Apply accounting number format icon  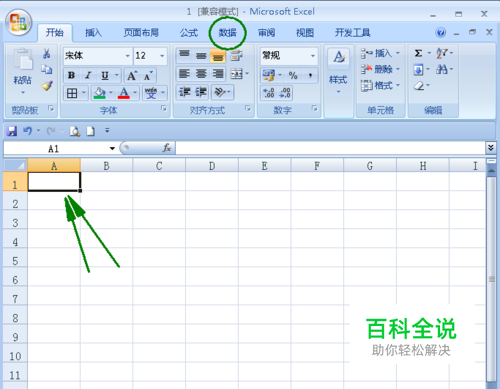pyautogui.click(x=269, y=75)
